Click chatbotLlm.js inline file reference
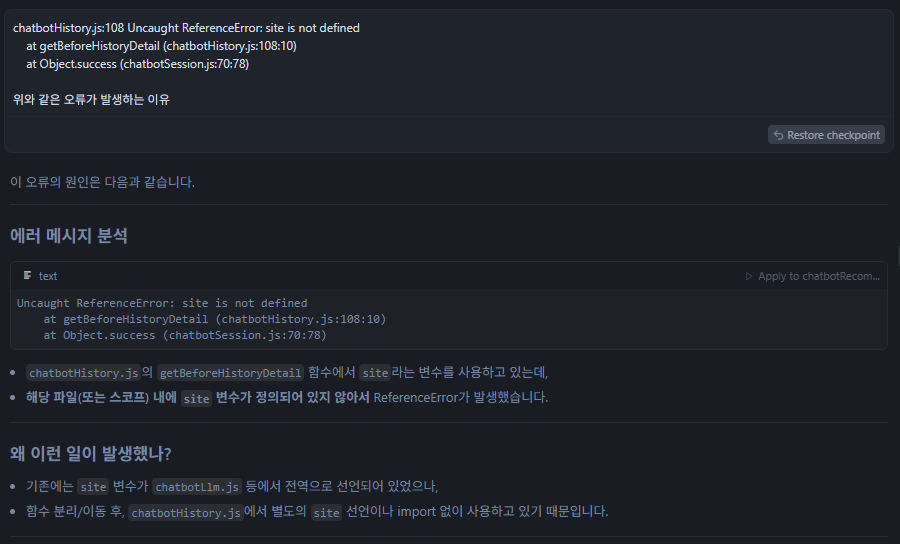Viewport: 900px width, 544px height. (198, 487)
